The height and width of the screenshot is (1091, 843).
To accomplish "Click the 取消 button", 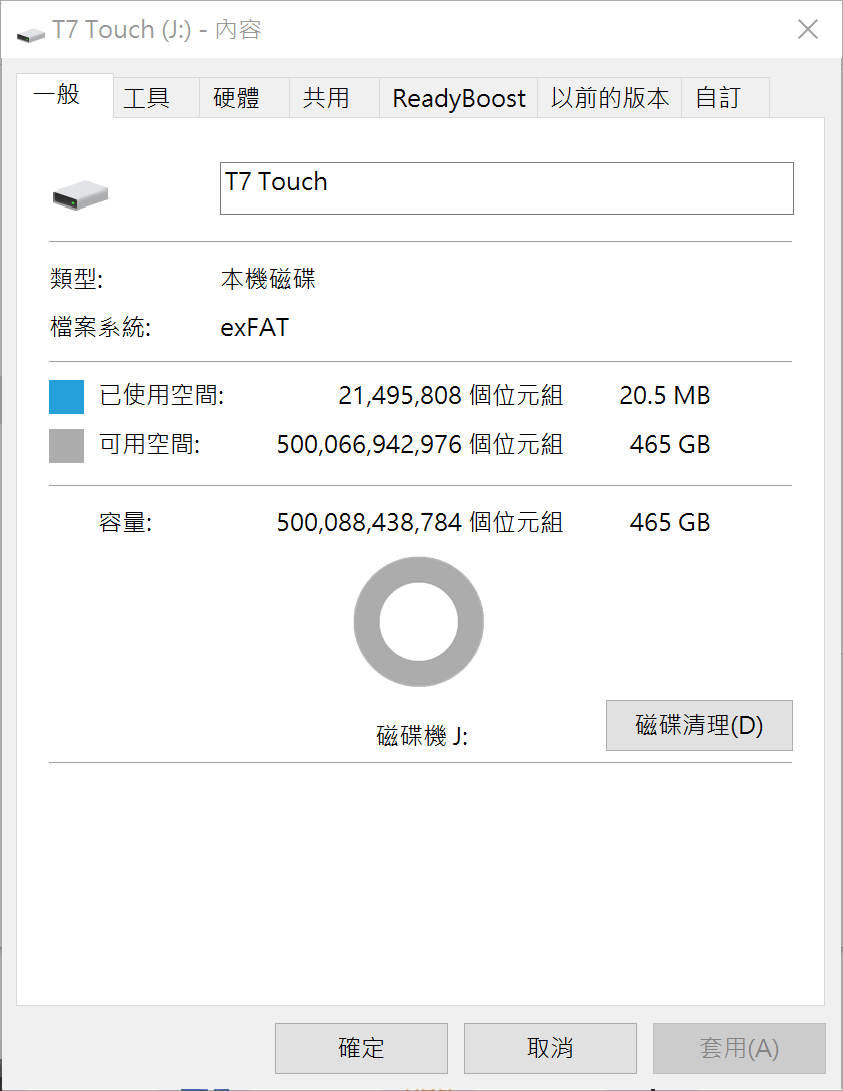I will click(x=550, y=1048).
